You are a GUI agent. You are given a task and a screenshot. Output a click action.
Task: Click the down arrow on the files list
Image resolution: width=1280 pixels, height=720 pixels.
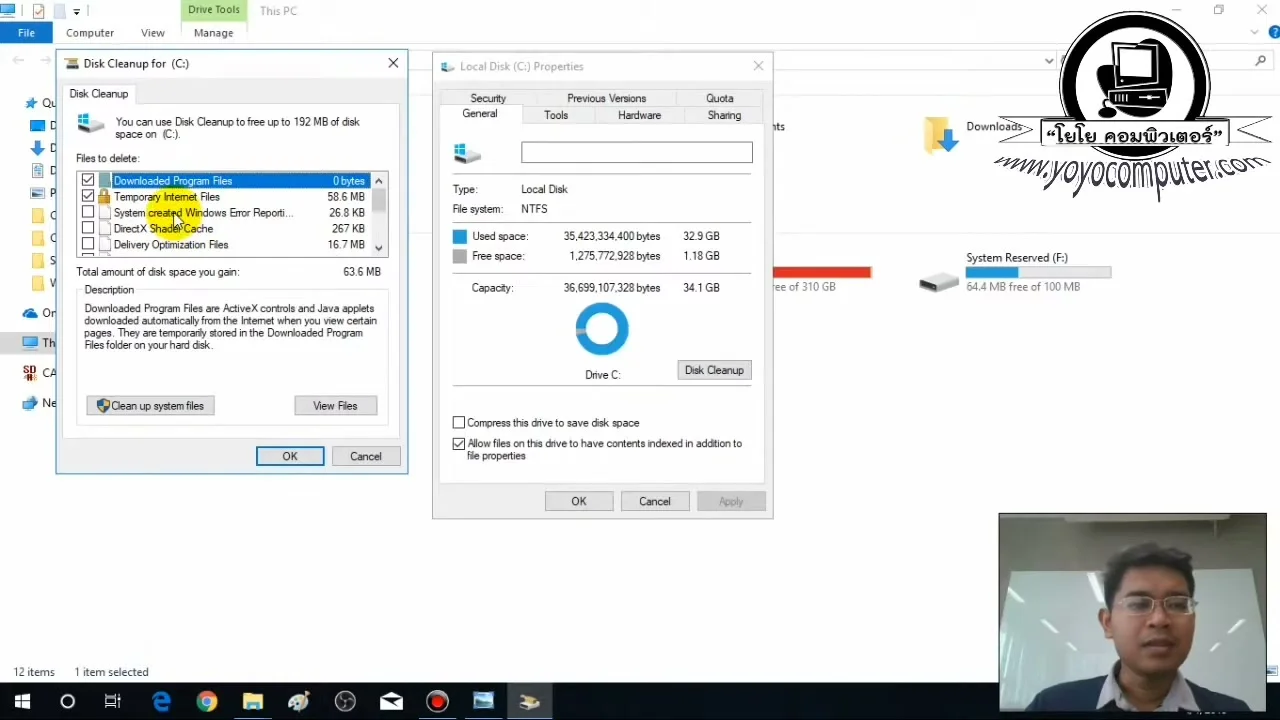378,247
